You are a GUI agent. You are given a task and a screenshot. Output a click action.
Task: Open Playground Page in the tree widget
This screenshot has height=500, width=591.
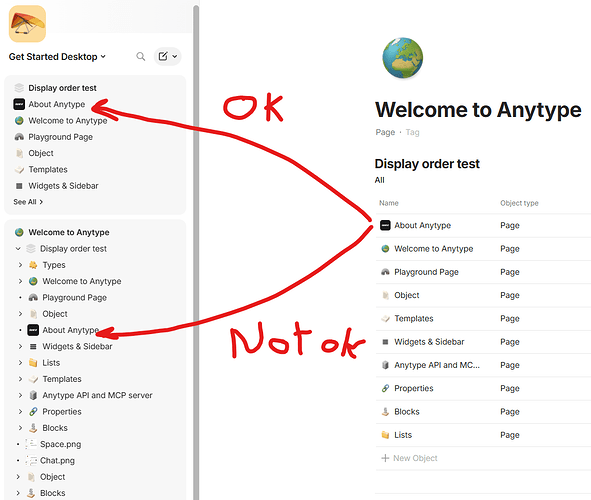74,298
